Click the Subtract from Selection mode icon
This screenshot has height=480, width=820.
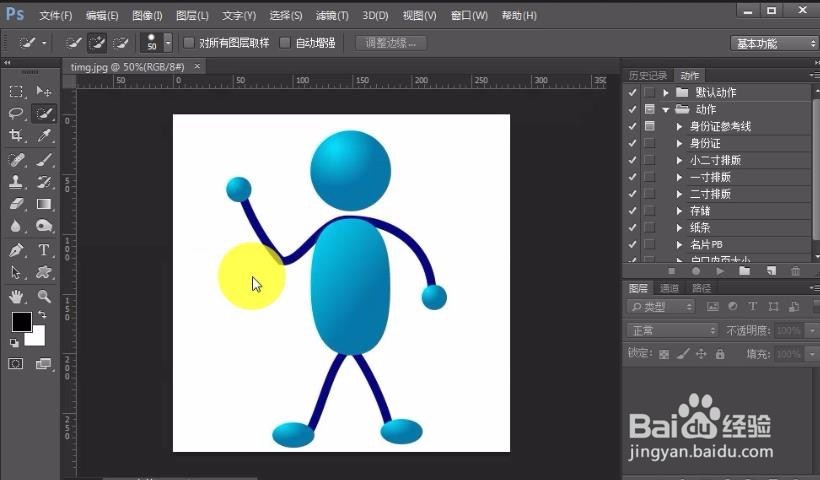[121, 43]
